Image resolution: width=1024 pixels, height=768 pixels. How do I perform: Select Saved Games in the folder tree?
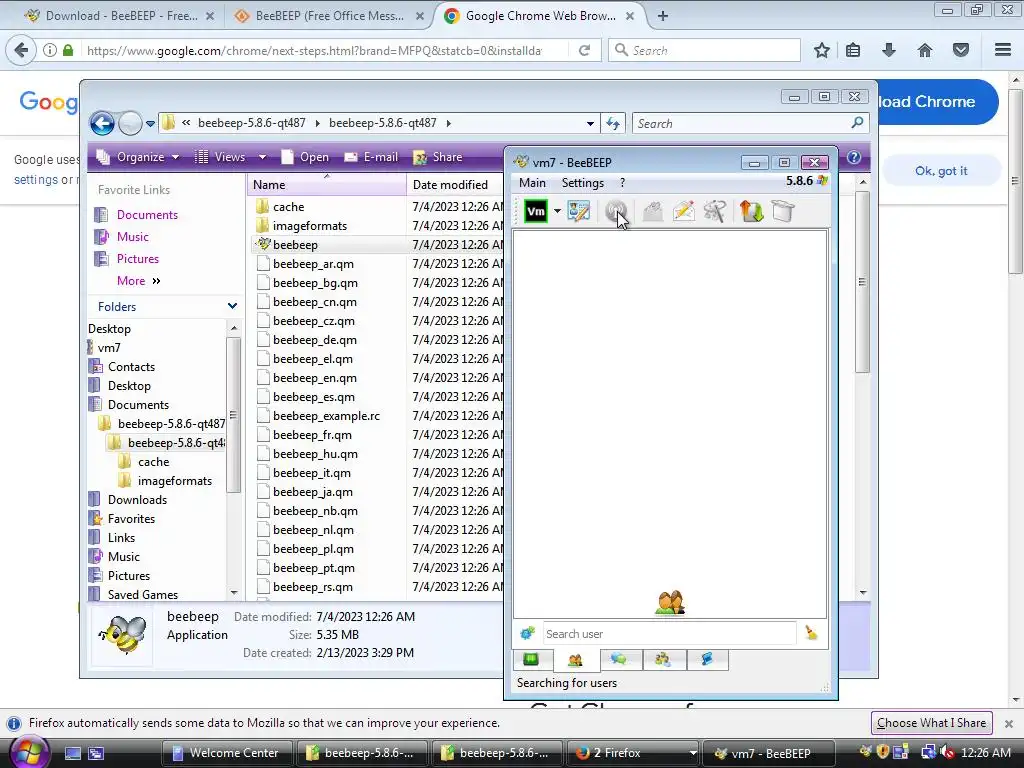click(142, 594)
